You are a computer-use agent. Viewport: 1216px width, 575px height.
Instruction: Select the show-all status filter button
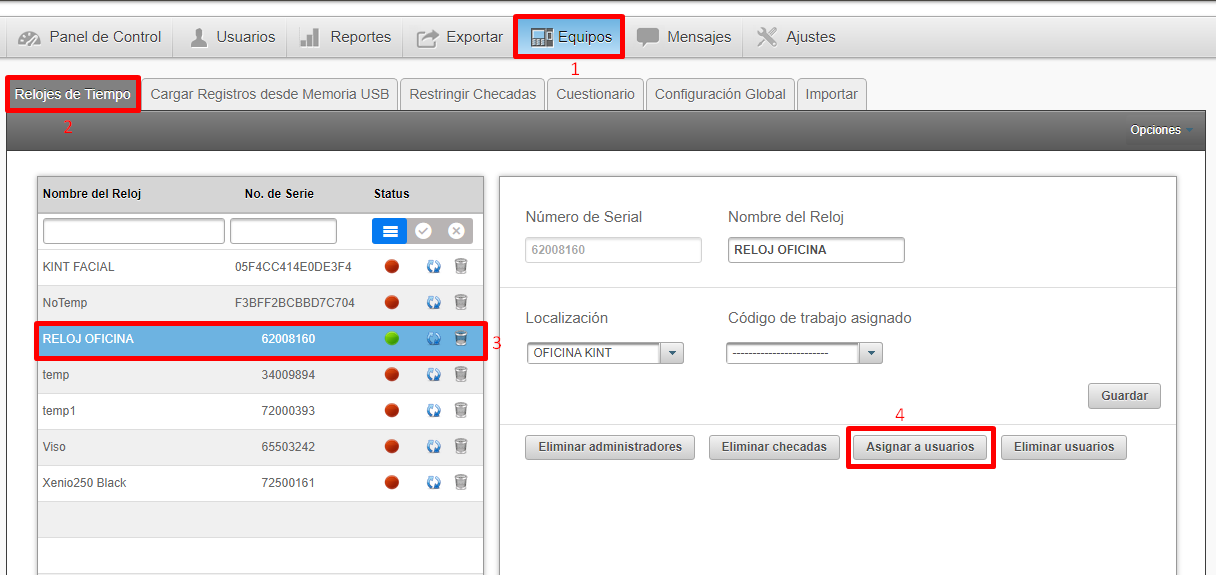389,231
